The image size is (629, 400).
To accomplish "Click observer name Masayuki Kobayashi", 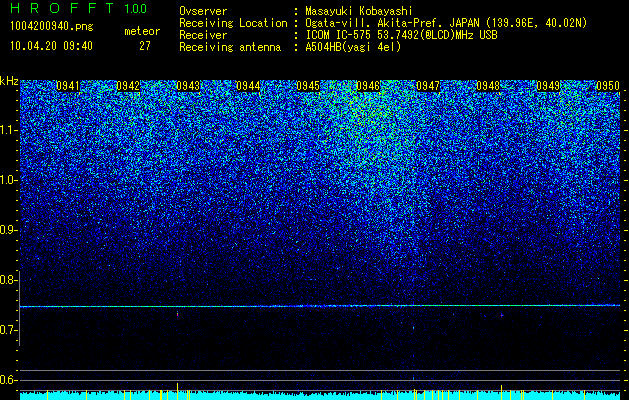I will (359, 11).
